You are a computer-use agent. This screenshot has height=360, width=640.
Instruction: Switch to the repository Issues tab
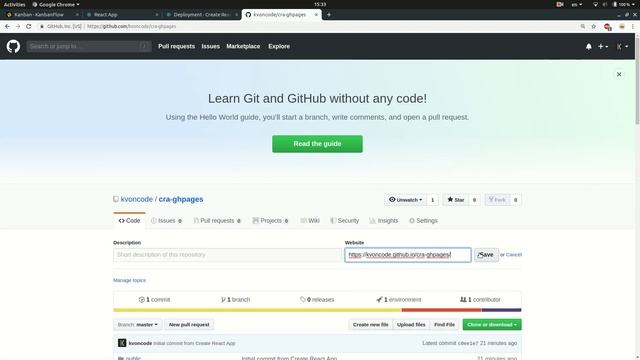click(167, 220)
